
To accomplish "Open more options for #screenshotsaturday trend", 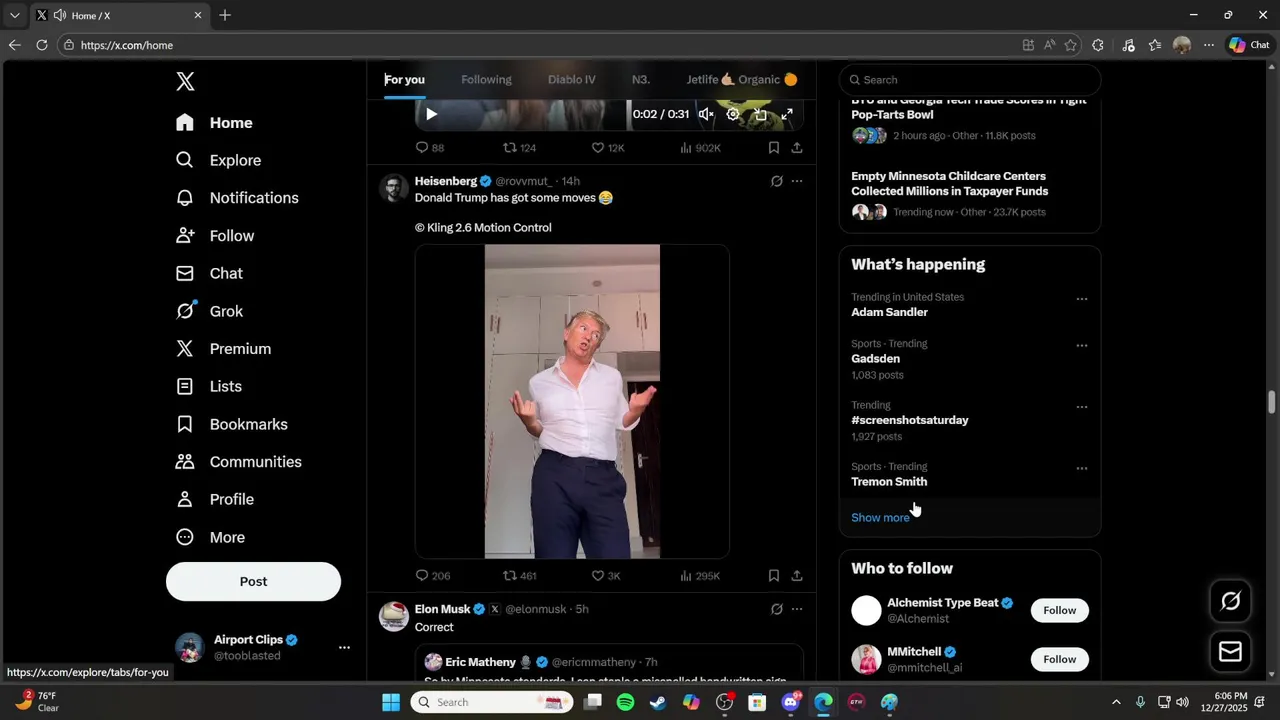I will click(x=1081, y=408).
